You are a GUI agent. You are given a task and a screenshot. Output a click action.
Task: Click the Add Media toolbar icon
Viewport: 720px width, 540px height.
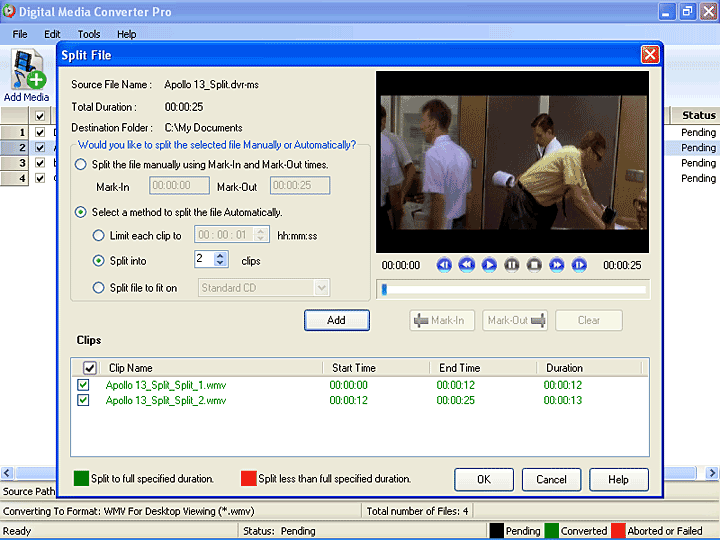[x=27, y=75]
